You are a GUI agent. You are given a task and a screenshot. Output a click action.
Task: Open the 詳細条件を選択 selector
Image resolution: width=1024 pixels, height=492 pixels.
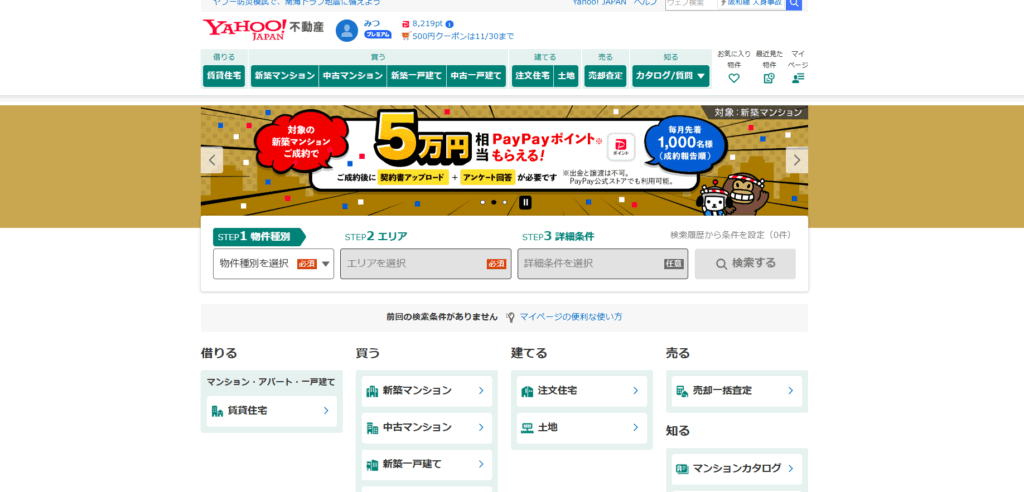pos(603,264)
